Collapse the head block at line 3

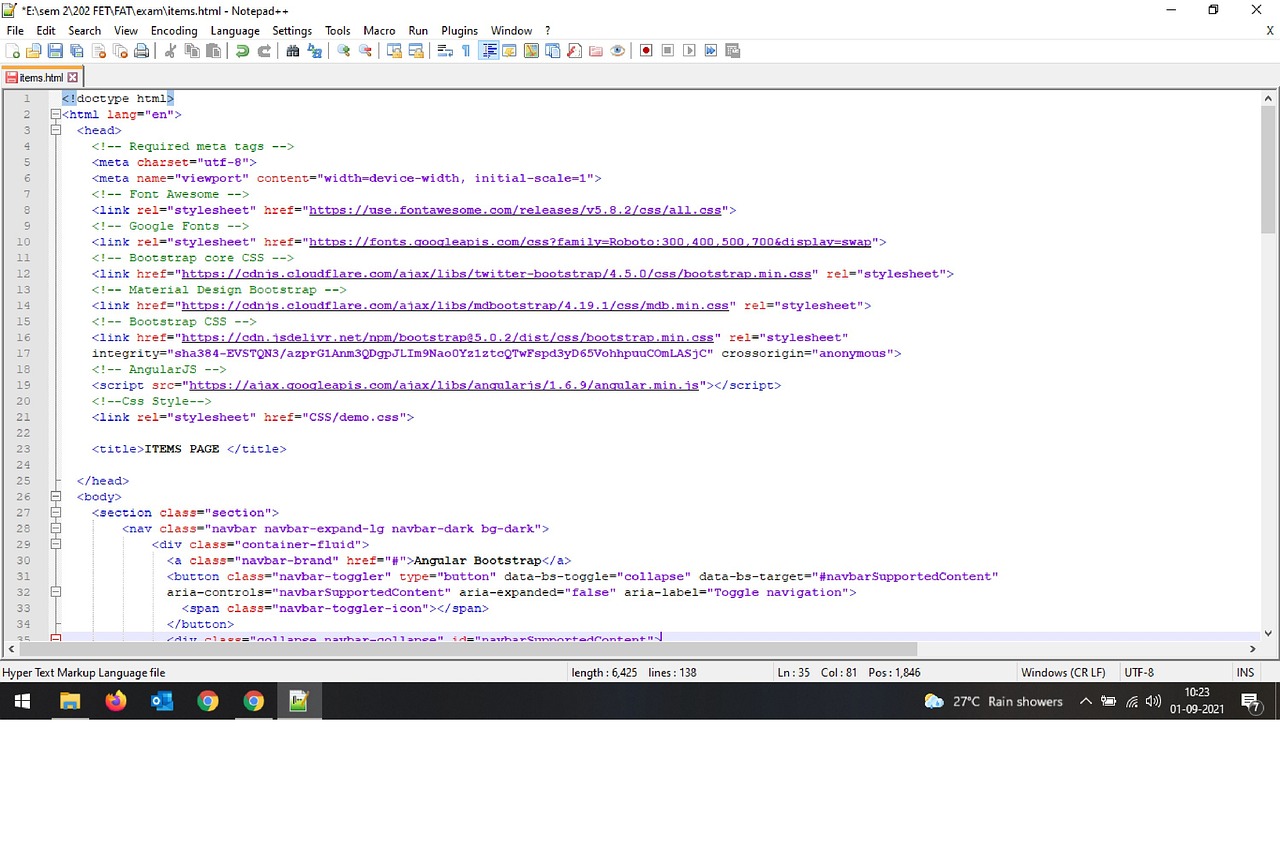56,130
